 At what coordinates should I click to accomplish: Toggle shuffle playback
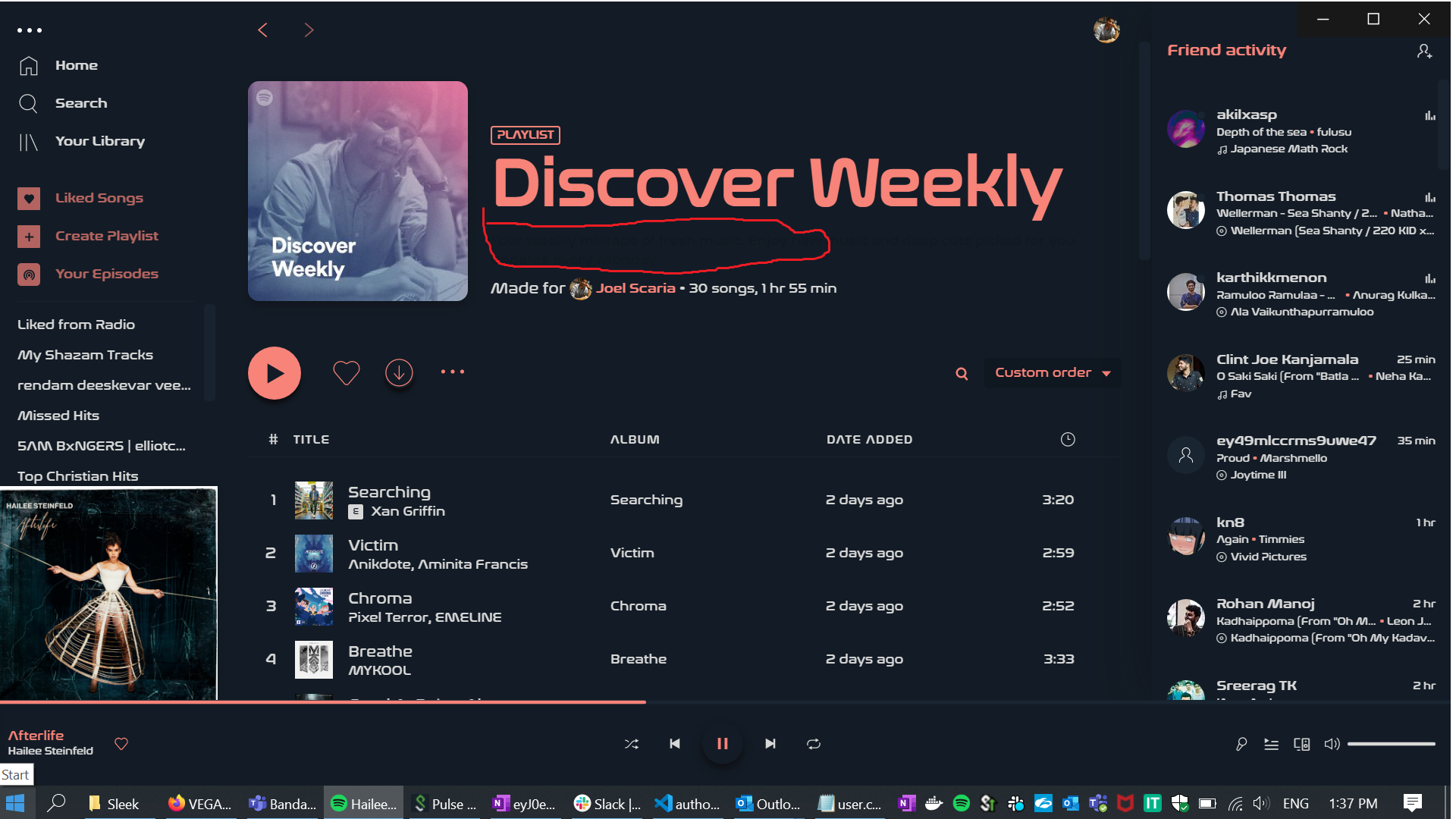631,744
